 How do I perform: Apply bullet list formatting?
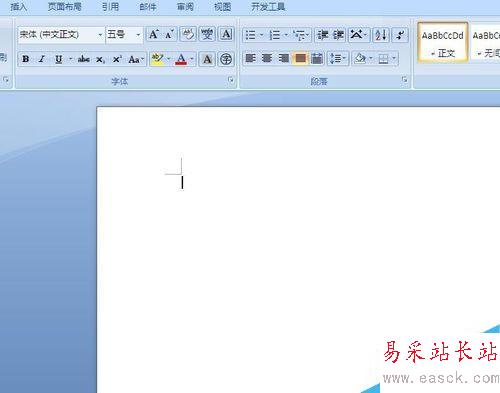pos(250,35)
